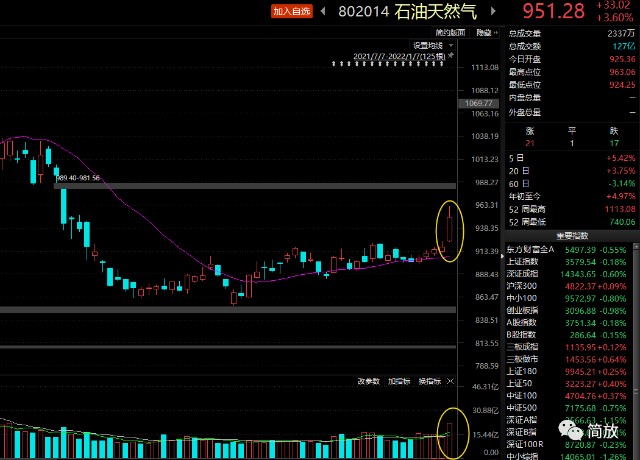This screenshot has width=640, height=460.
Task: Click the 60日 change -3.14%
Action: pyautogui.click(x=621, y=184)
